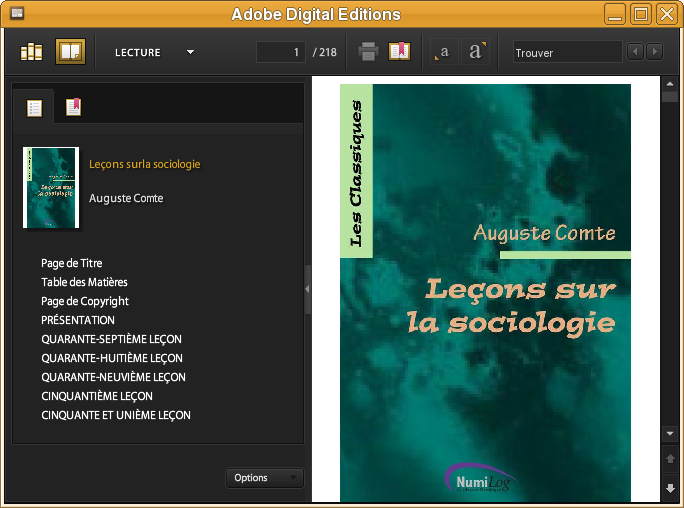Jump to 'PRÉSENTATION' chapter
This screenshot has width=684, height=508.
(78, 320)
